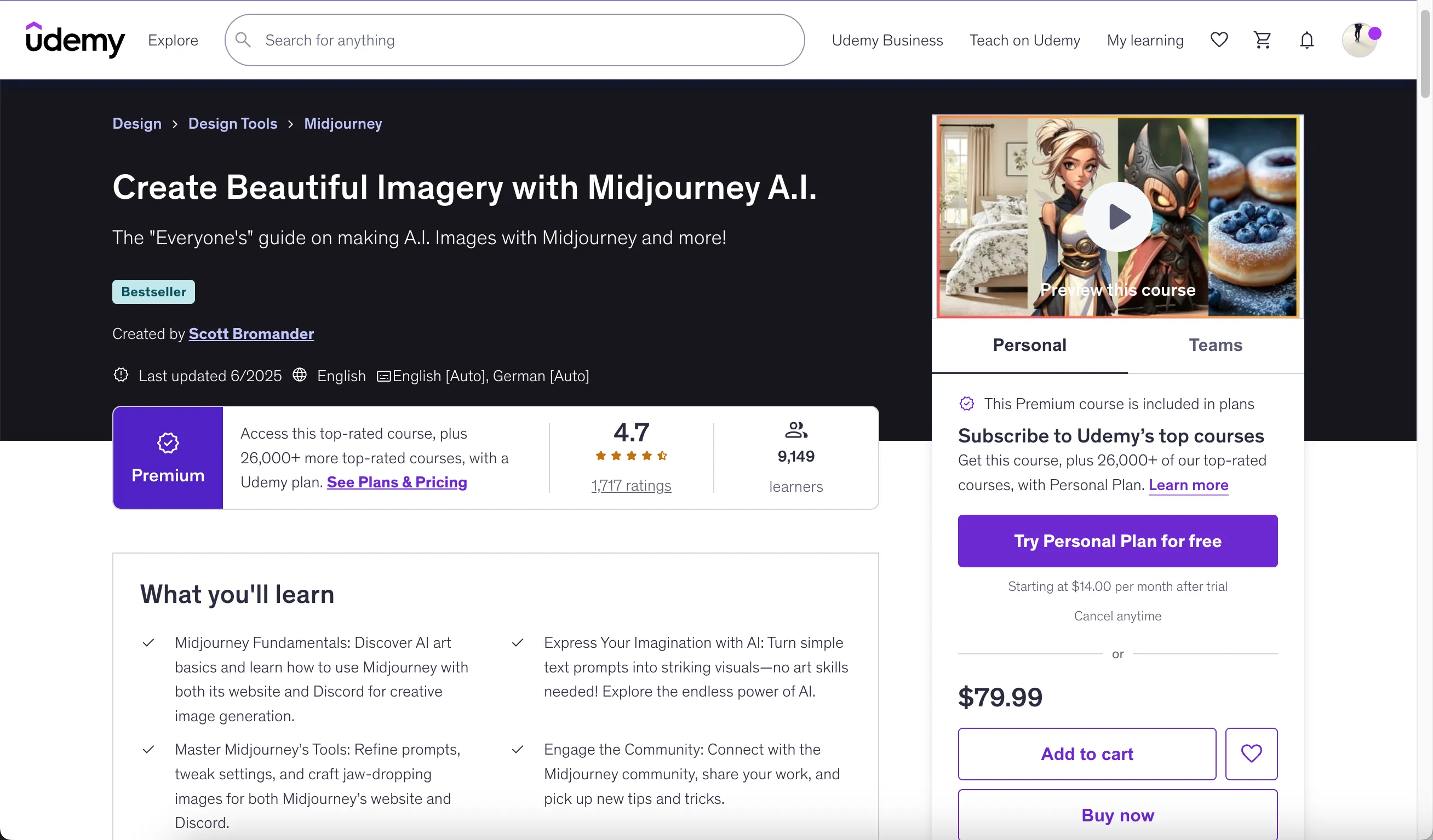Click the Udemy logo
This screenshot has height=840, width=1433.
click(x=75, y=40)
